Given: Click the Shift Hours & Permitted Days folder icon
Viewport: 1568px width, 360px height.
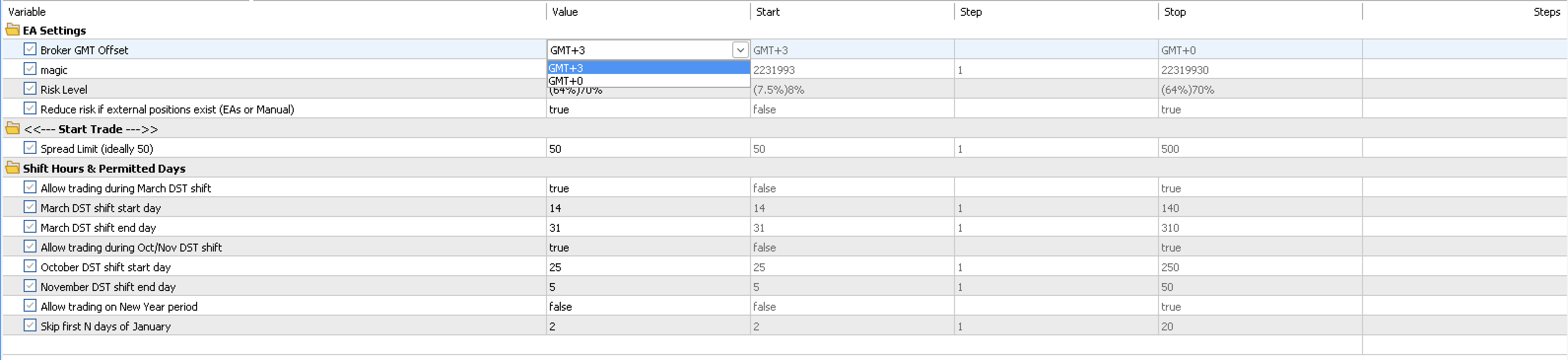Looking at the screenshot, I should [x=12, y=168].
